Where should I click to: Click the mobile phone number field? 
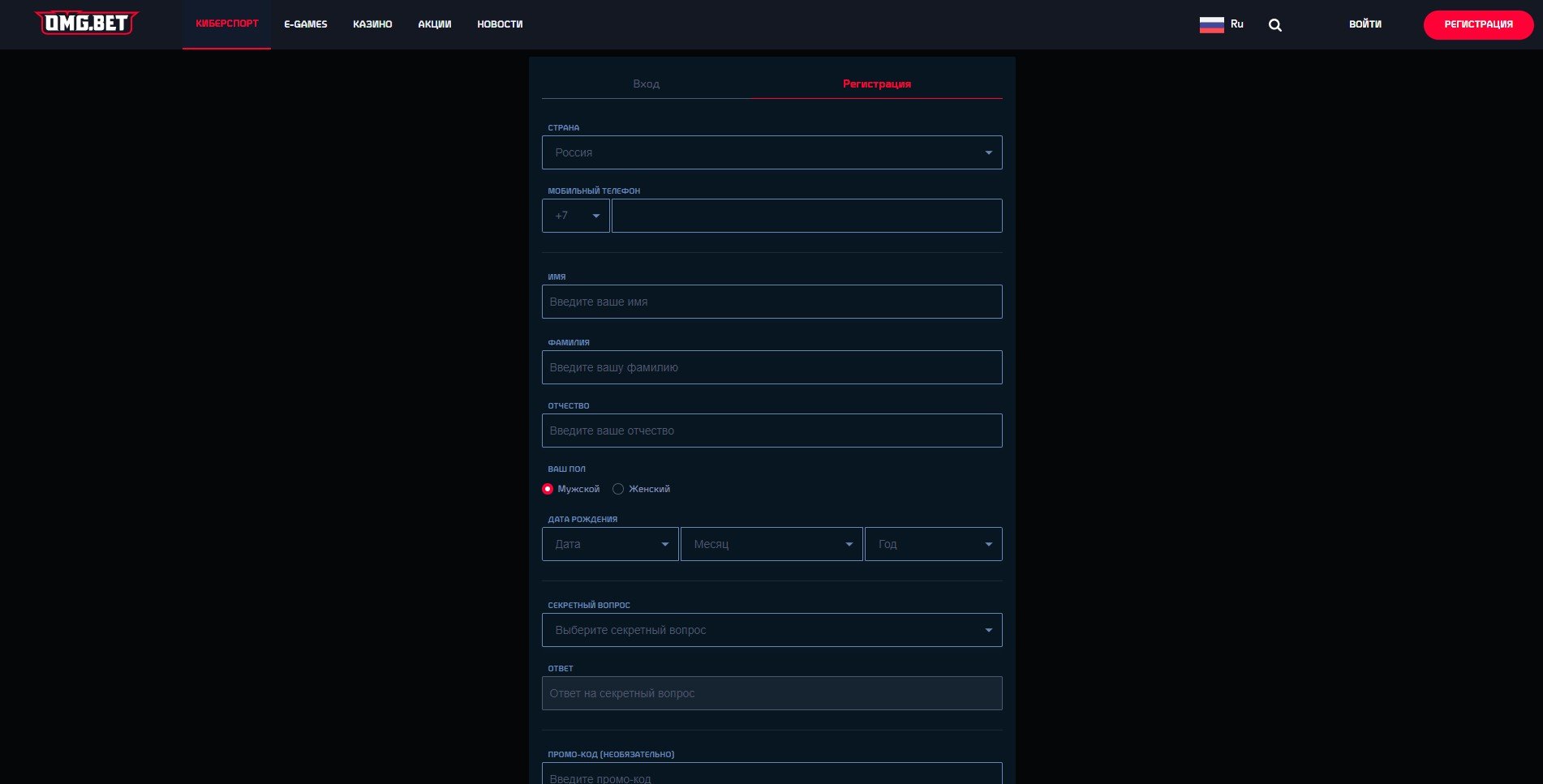point(806,216)
